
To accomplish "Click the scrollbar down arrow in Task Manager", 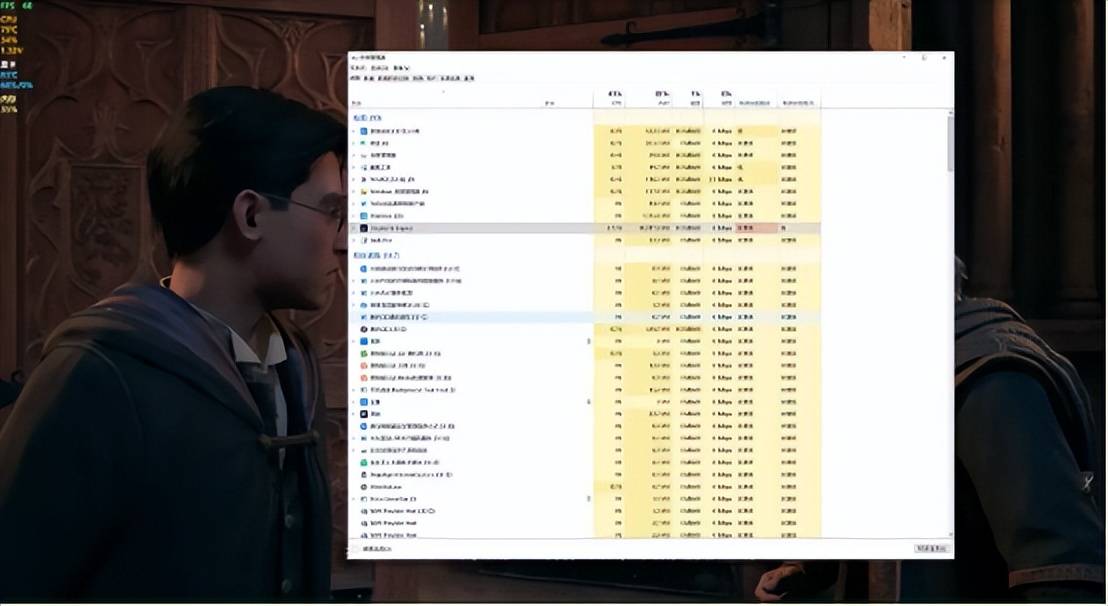I will pos(950,535).
